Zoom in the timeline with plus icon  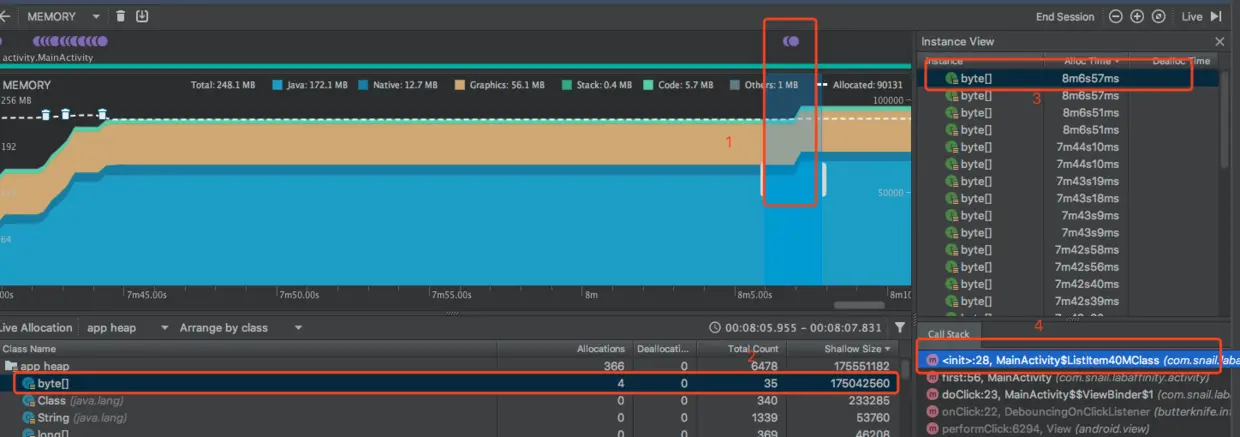point(1137,16)
